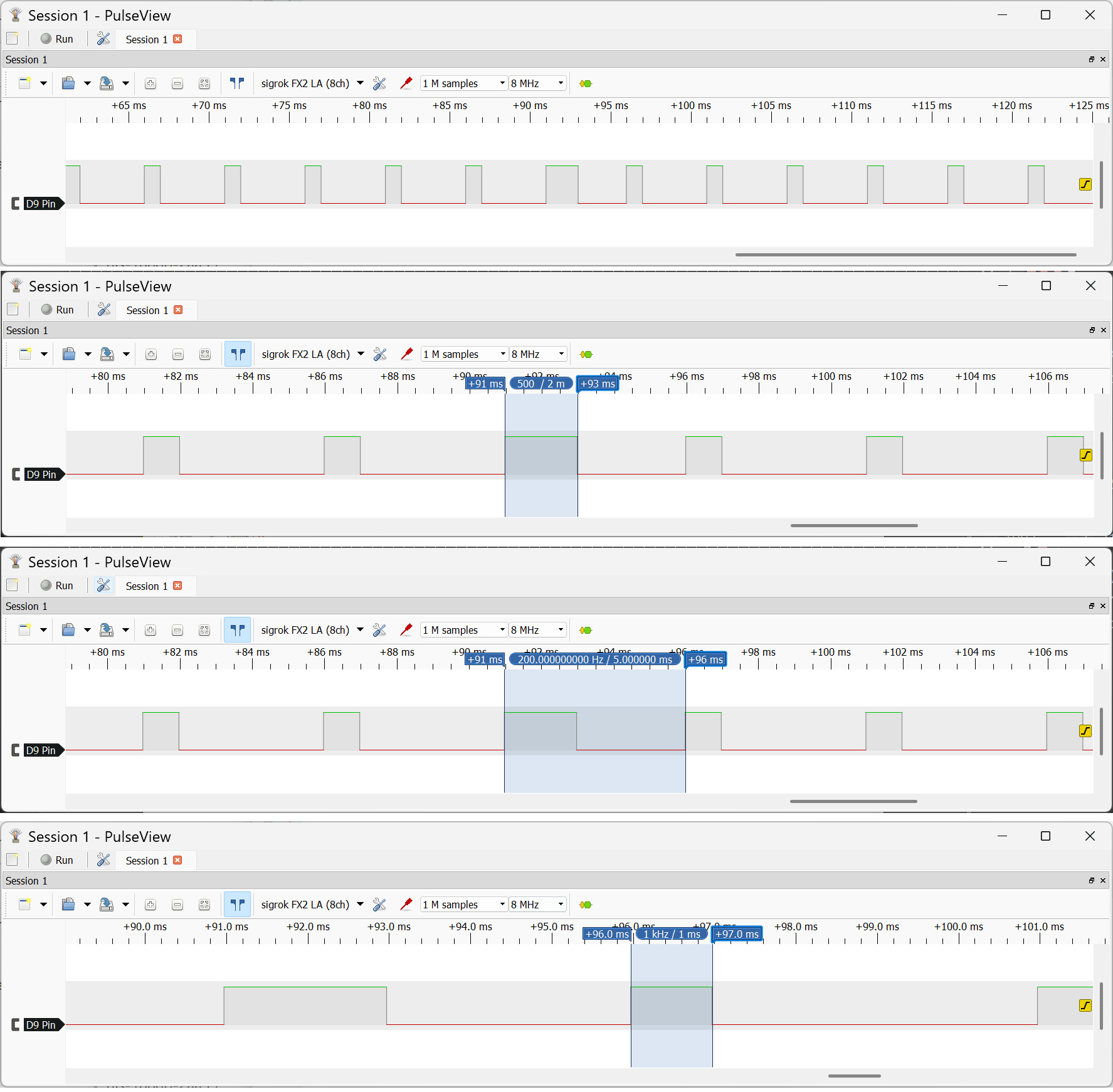Click Save file icon in the topmost window

coord(107,84)
